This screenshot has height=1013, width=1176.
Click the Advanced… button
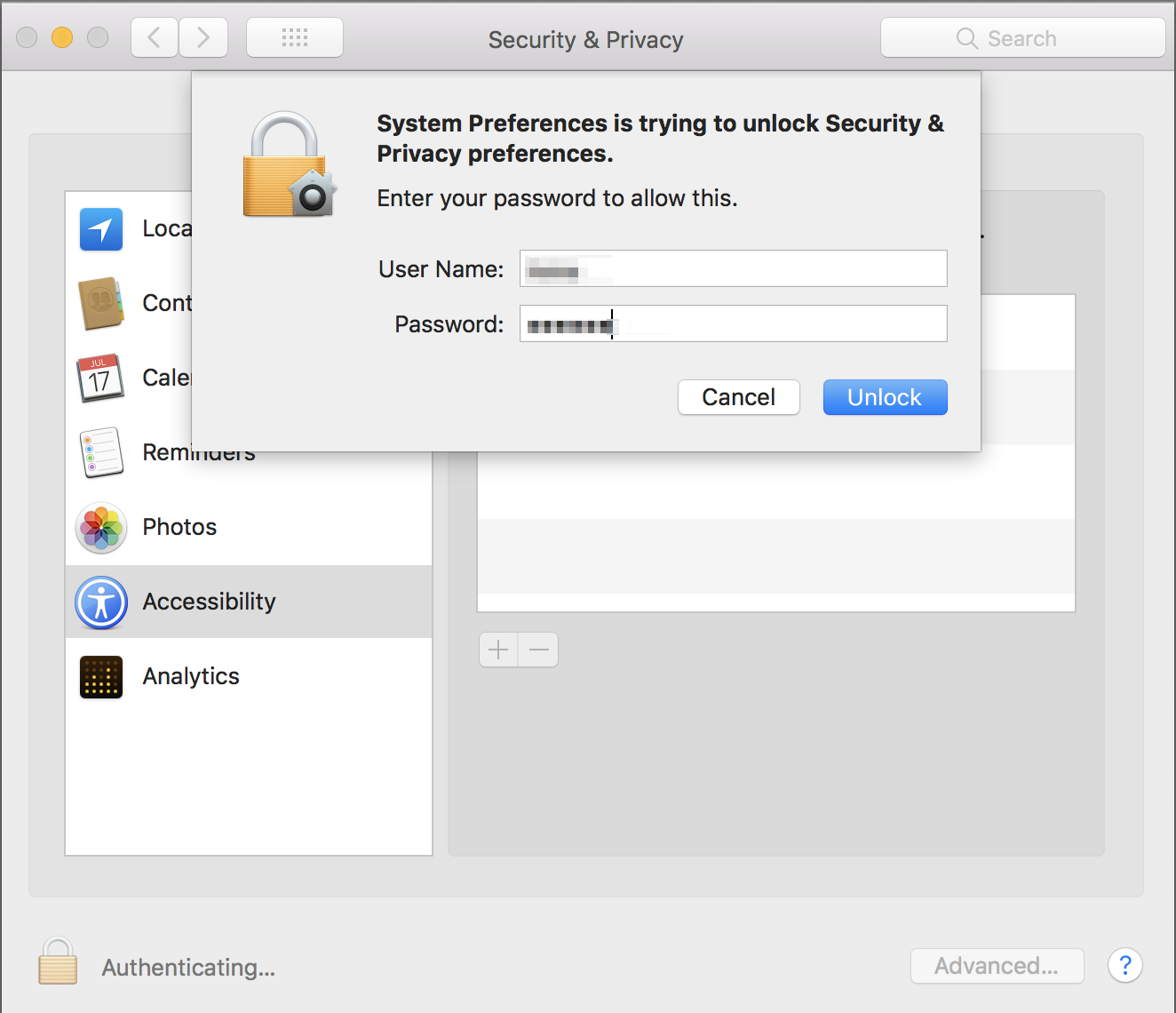coord(997,966)
